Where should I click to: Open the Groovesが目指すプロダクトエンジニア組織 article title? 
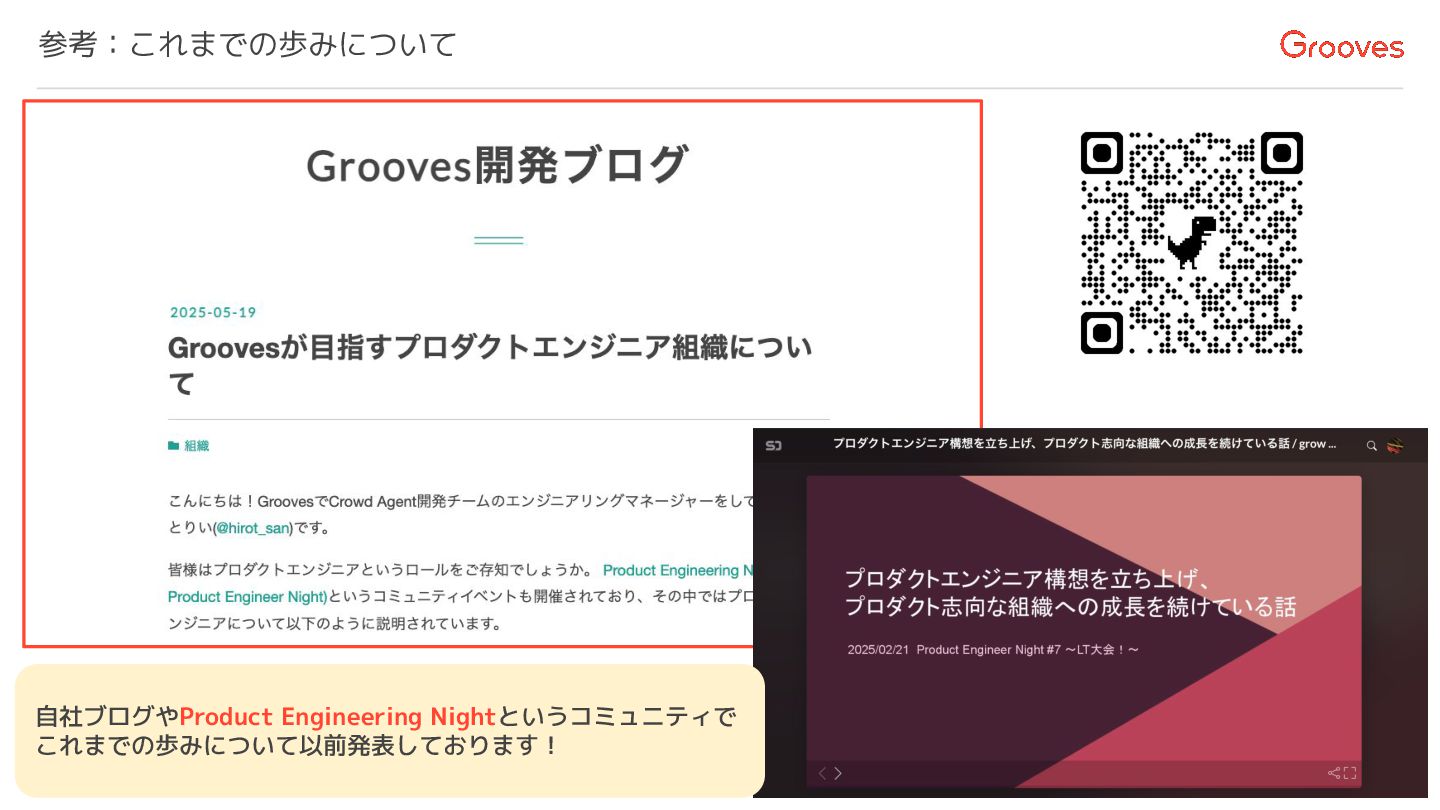click(x=490, y=365)
